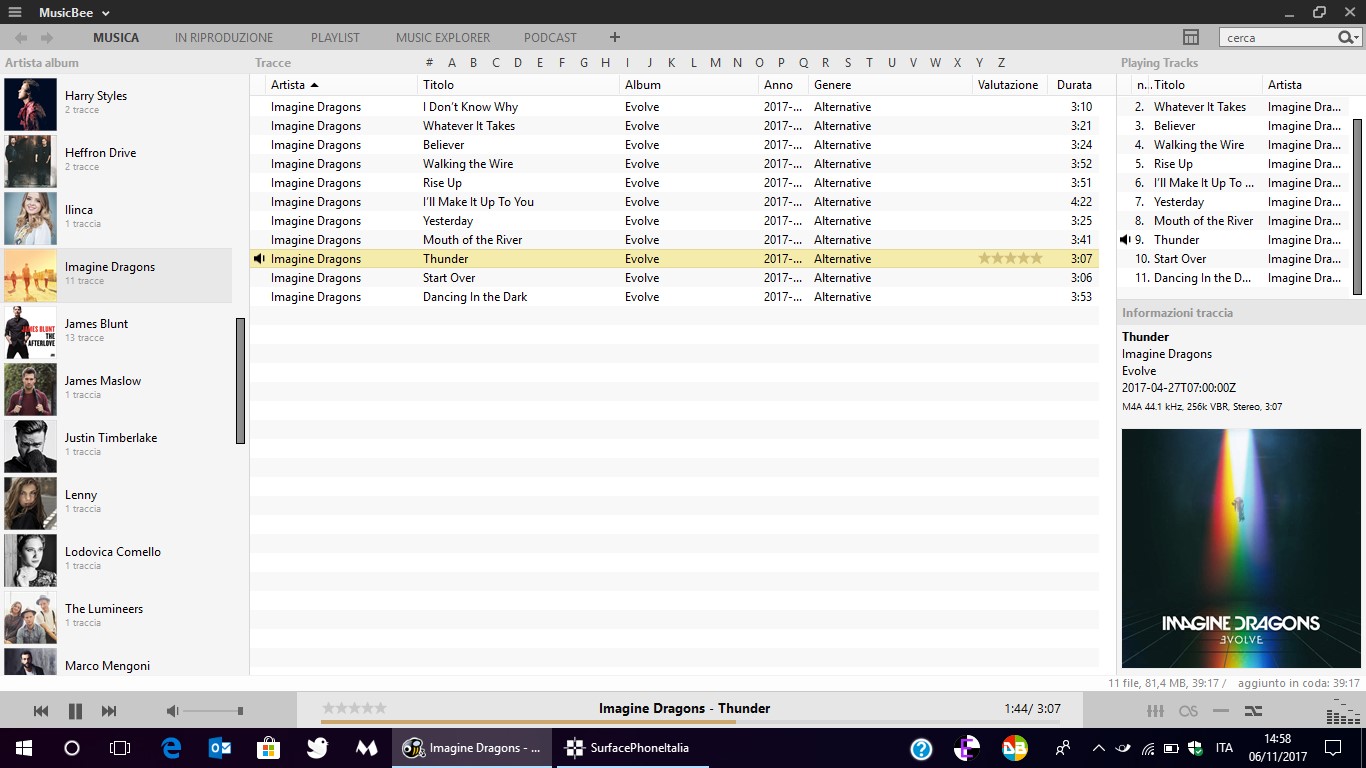
Task: Open the MUSIC EXPLORER tab
Action: pyautogui.click(x=443, y=38)
